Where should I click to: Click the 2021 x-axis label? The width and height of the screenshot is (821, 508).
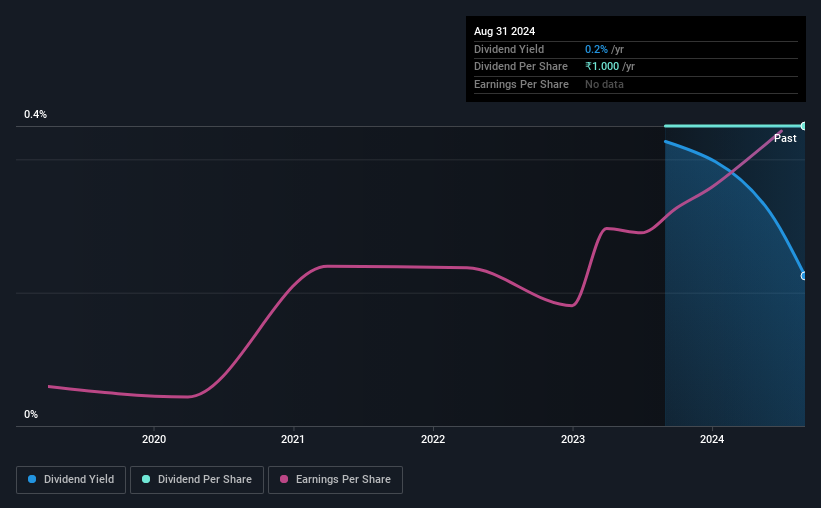[293, 439]
